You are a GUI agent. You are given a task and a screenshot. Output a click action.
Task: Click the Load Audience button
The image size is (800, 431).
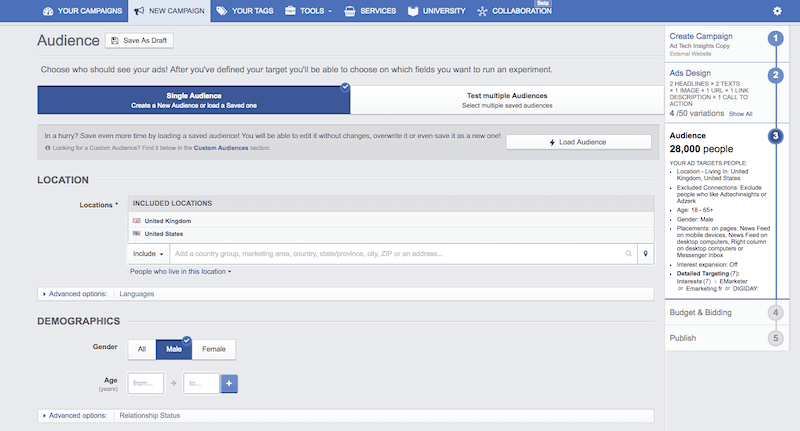(579, 142)
